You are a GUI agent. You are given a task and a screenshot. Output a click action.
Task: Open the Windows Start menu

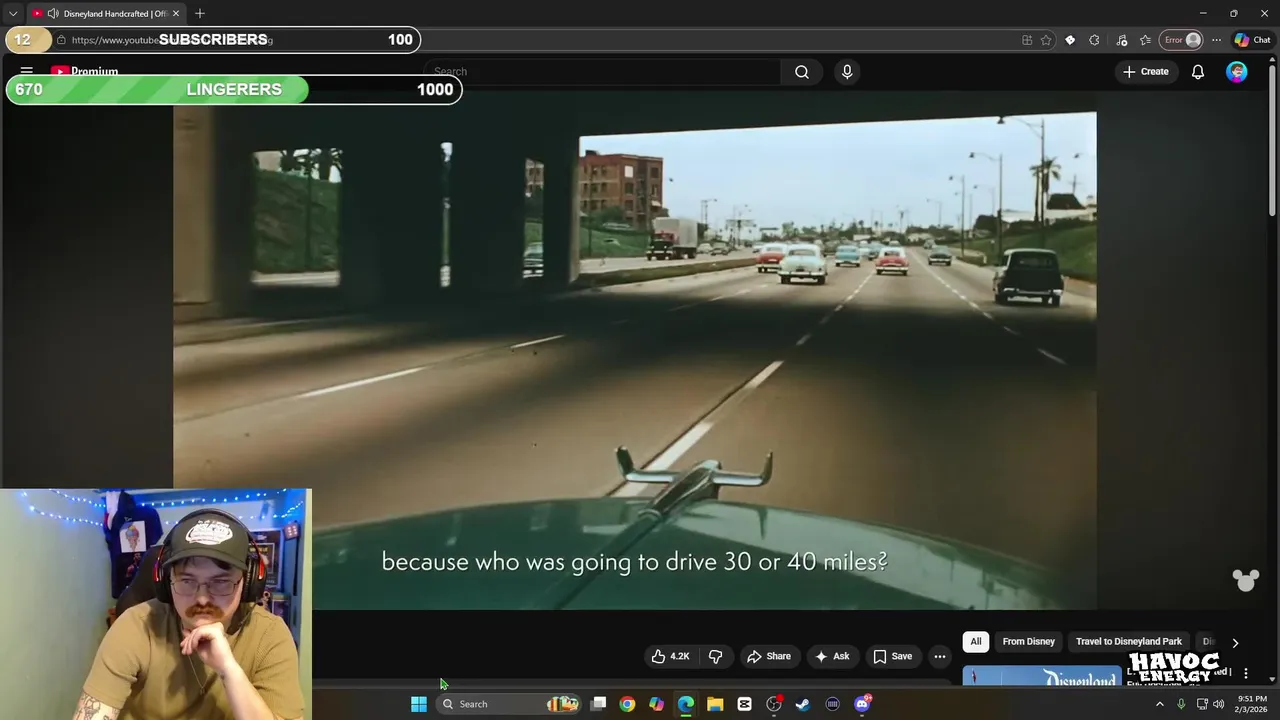point(419,704)
